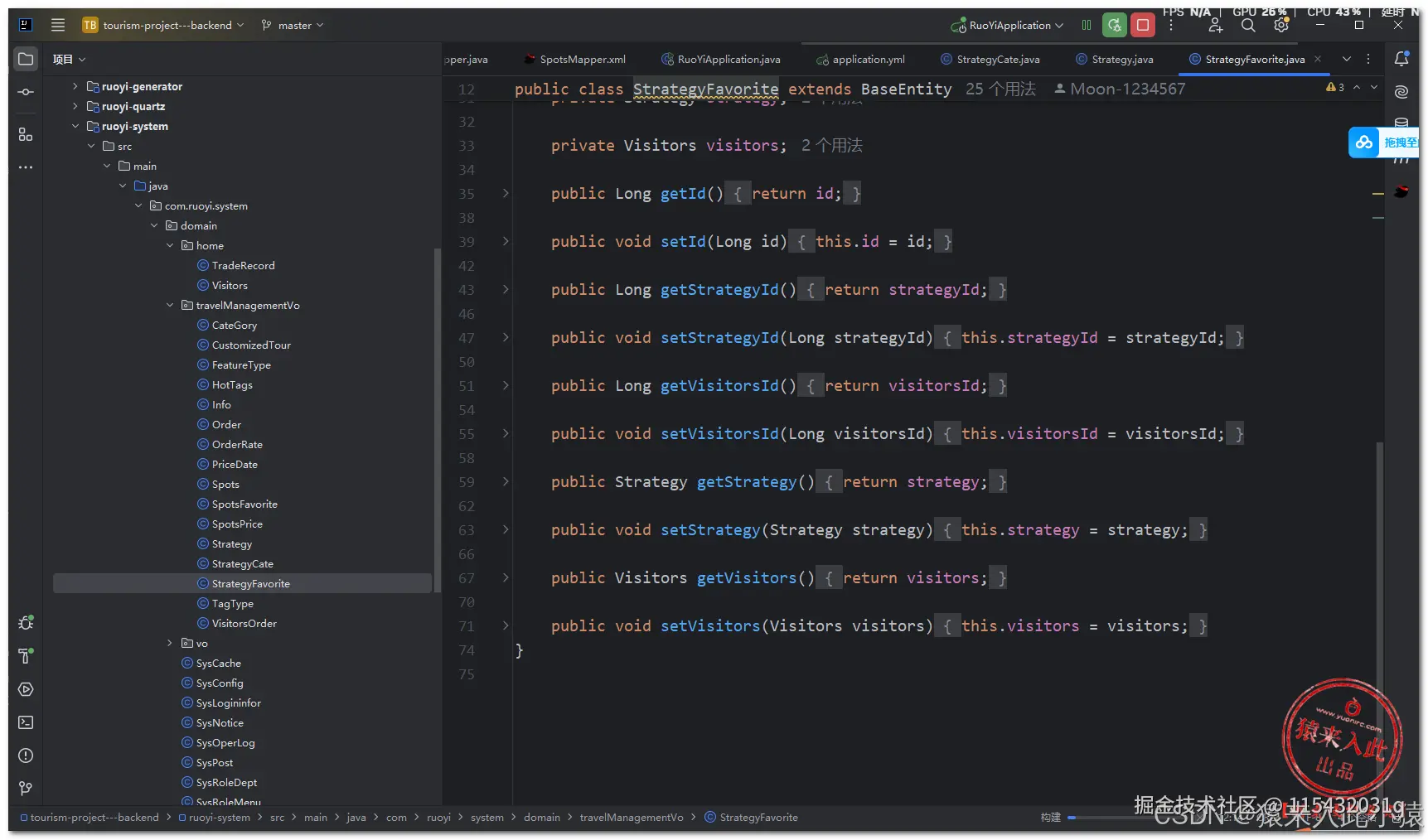Expand the ruoyi-quartz module
Viewport: 1428px width, 840px height.
coord(75,106)
